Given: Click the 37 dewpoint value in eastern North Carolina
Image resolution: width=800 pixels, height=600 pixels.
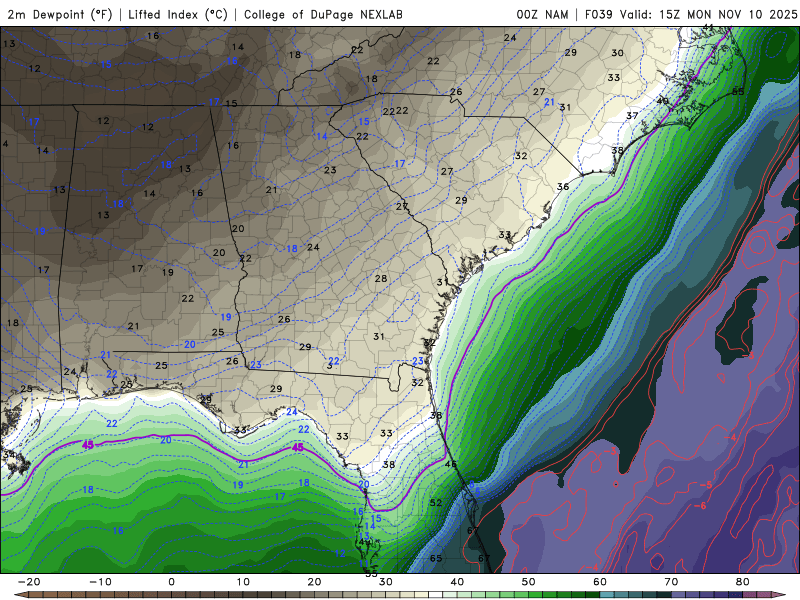Looking at the screenshot, I should pyautogui.click(x=632, y=116).
